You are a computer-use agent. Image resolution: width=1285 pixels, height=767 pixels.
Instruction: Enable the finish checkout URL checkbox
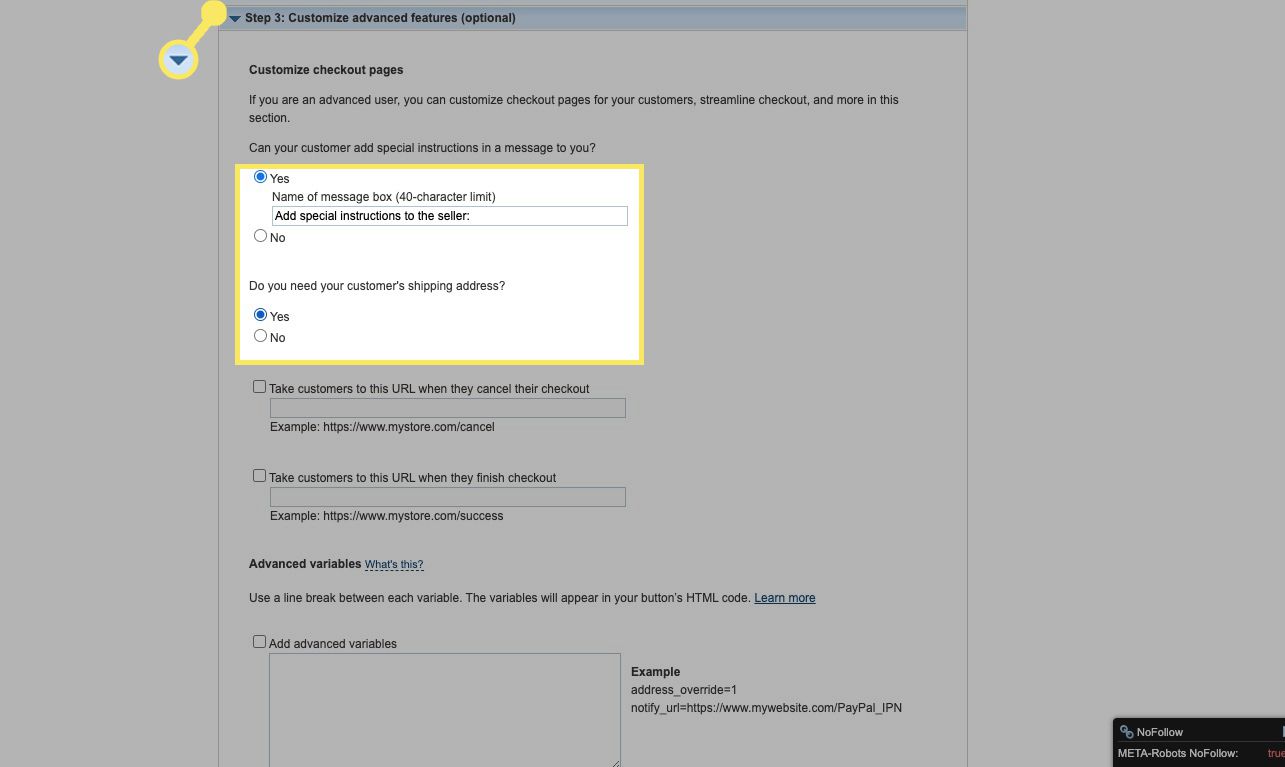tap(259, 476)
